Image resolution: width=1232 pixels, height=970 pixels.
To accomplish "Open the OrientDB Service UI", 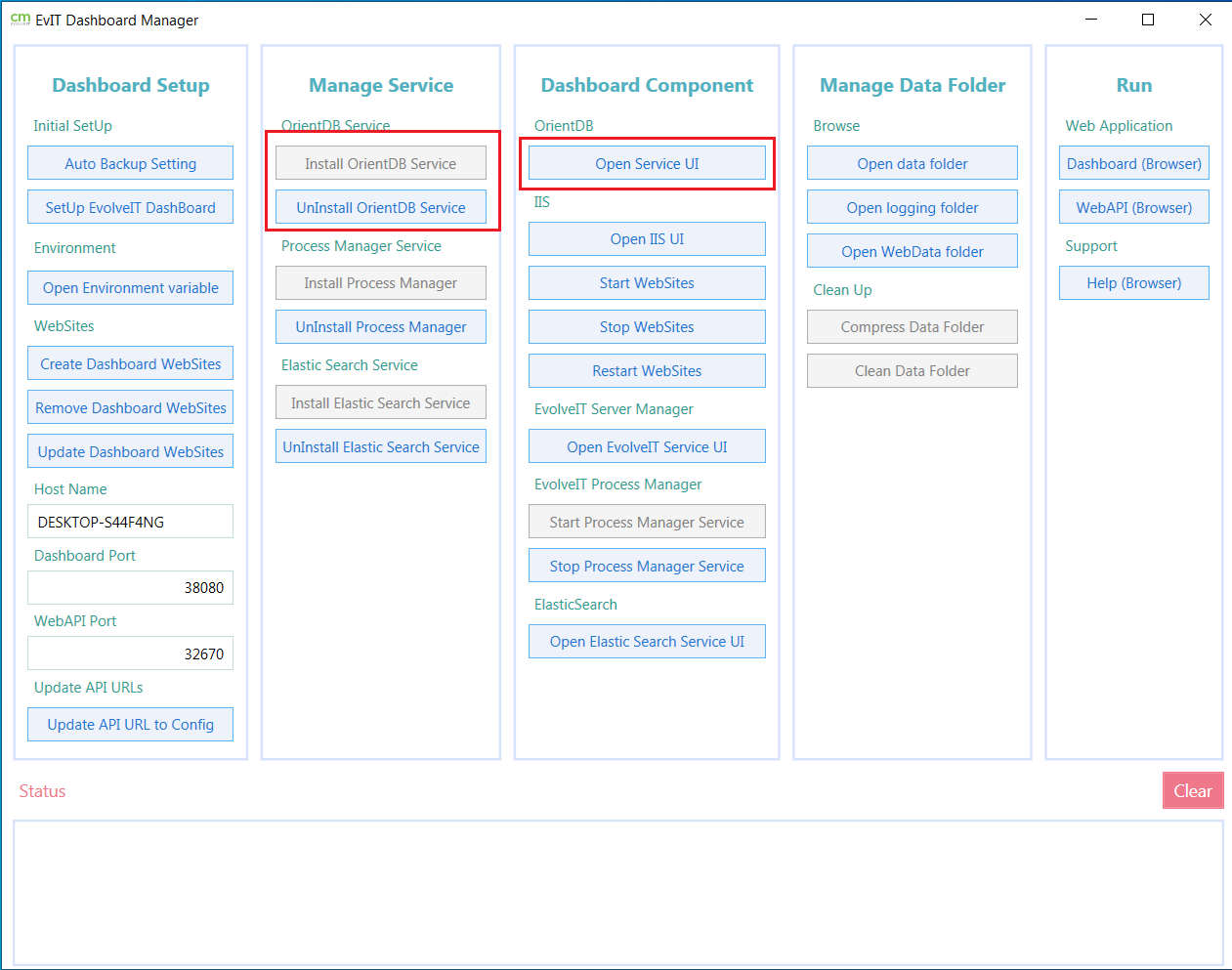I will coord(647,163).
